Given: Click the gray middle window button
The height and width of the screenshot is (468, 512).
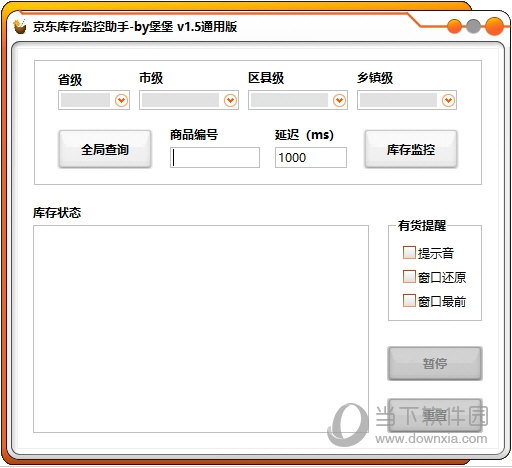Looking at the screenshot, I should click(x=473, y=26).
